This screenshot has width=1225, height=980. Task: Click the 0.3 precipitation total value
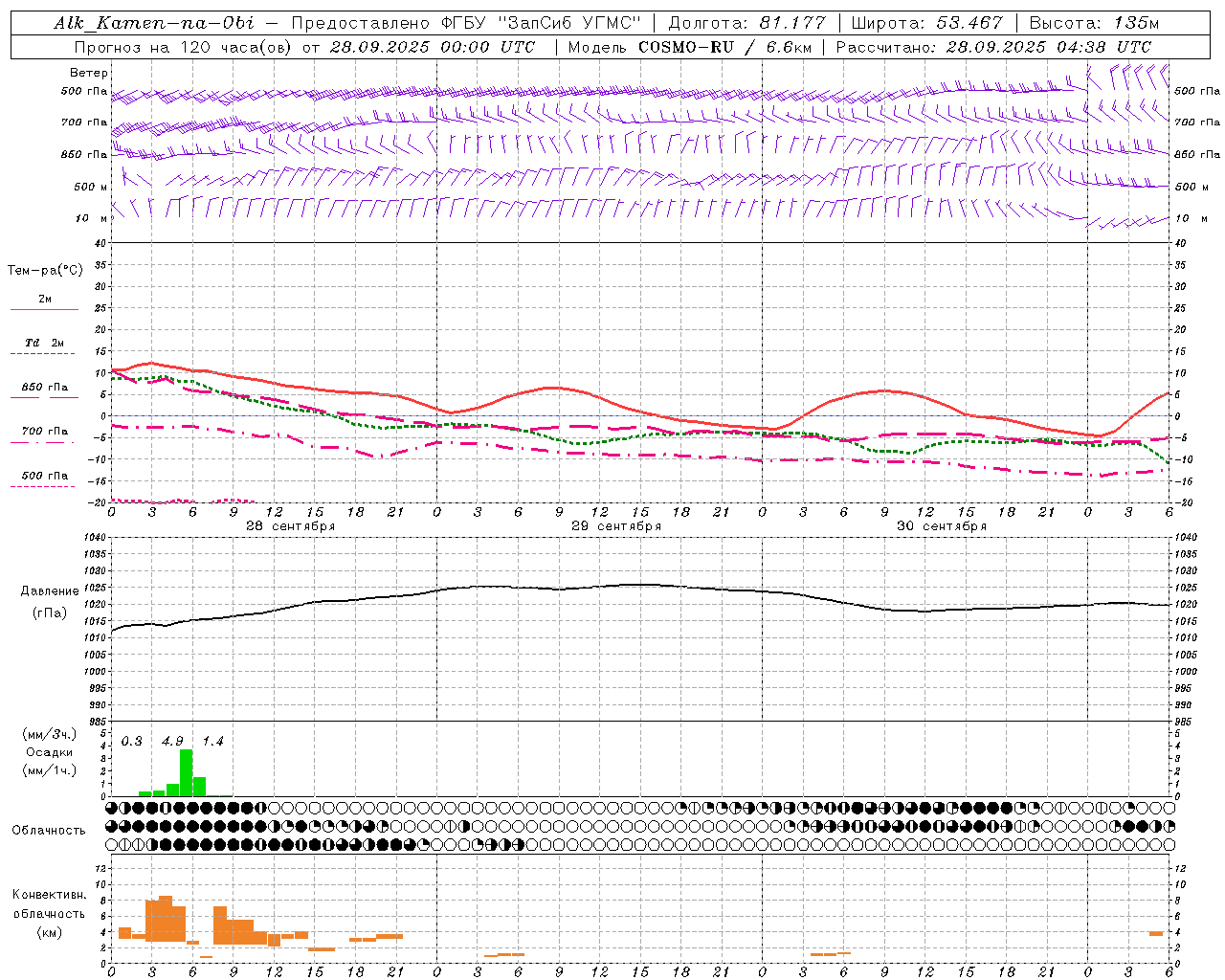[132, 742]
